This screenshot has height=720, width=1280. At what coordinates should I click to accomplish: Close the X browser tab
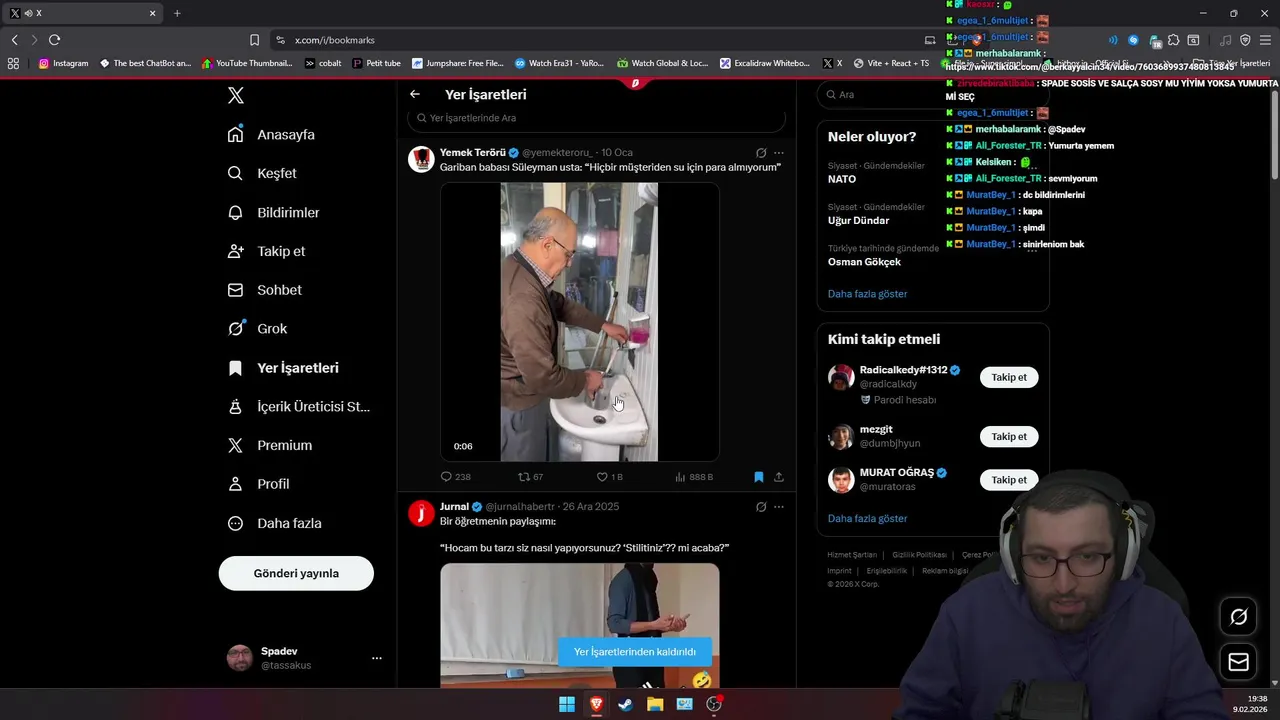click(x=152, y=13)
